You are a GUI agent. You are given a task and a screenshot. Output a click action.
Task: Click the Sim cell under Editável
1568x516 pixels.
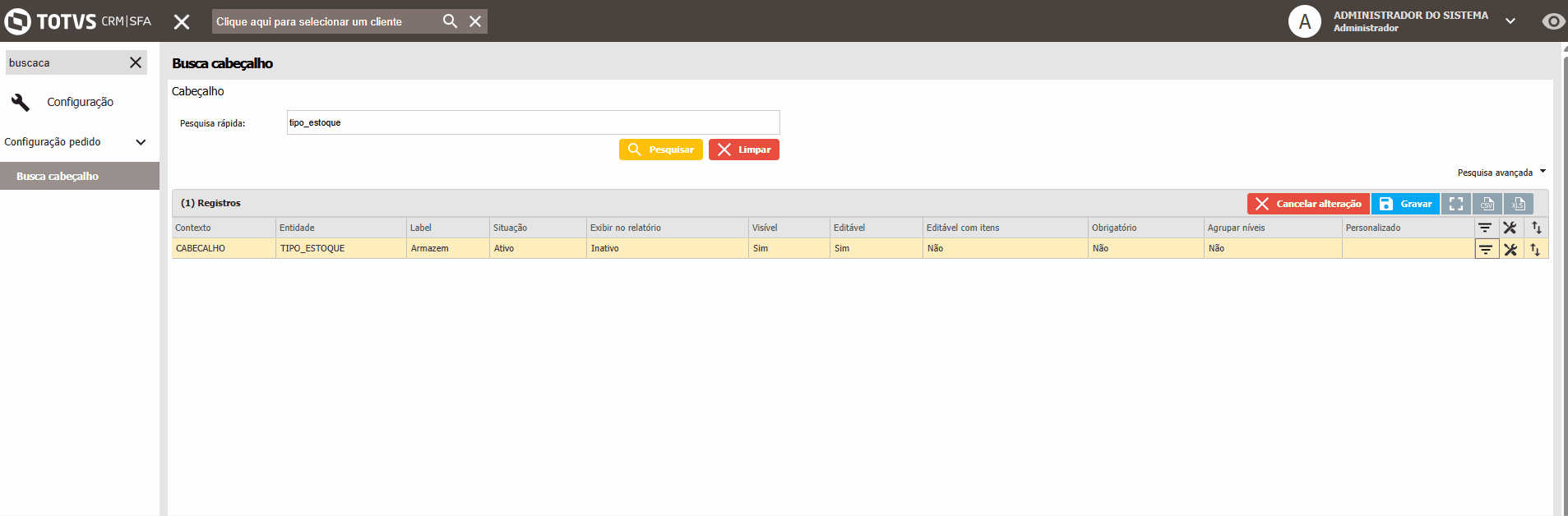point(877,248)
